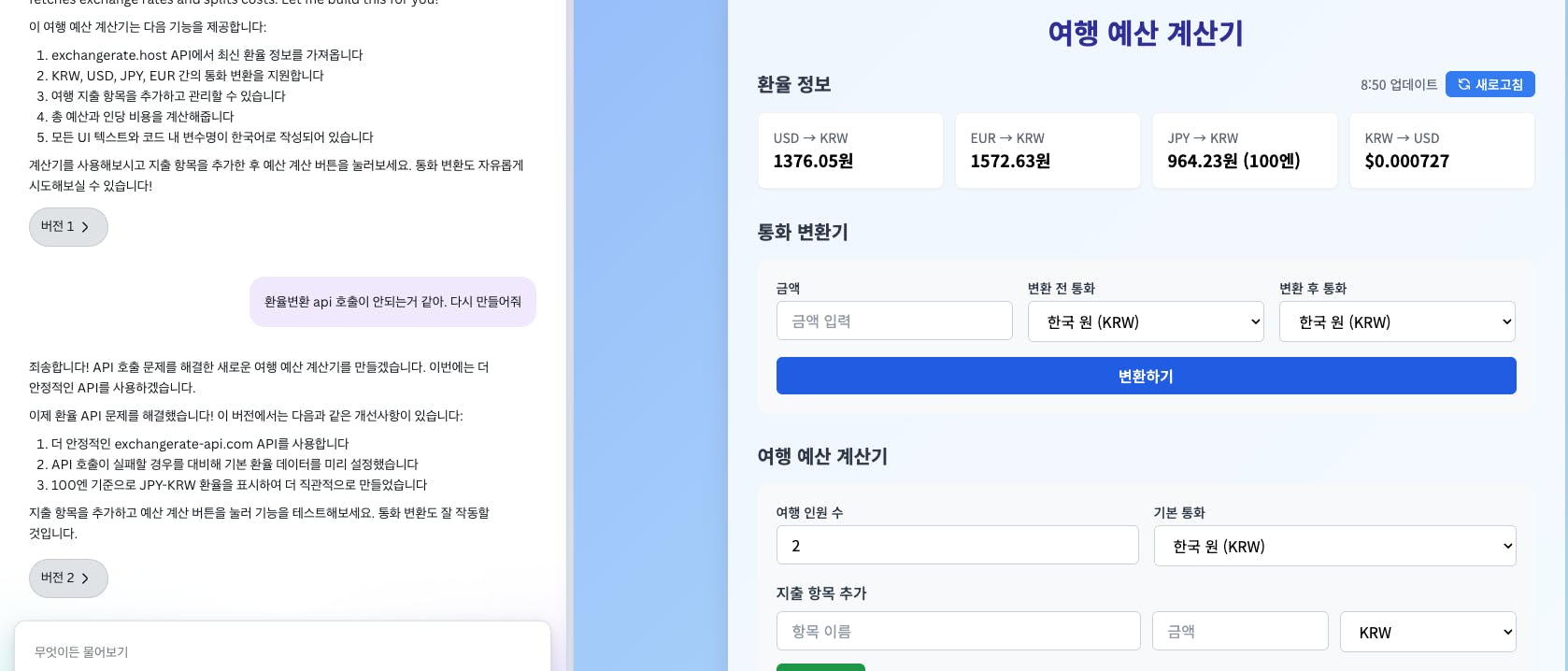This screenshot has width=1568, height=671.
Task: Click the 금액 입력 amount field
Action: (x=894, y=321)
